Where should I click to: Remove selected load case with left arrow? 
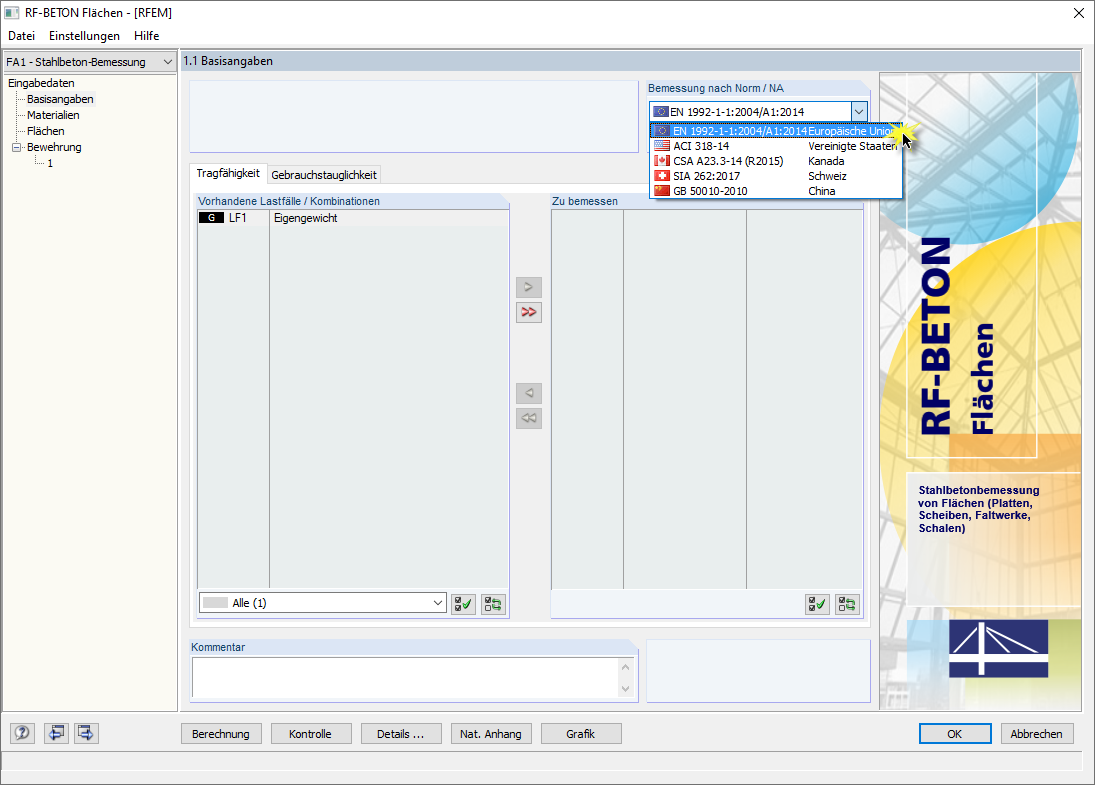coord(529,393)
